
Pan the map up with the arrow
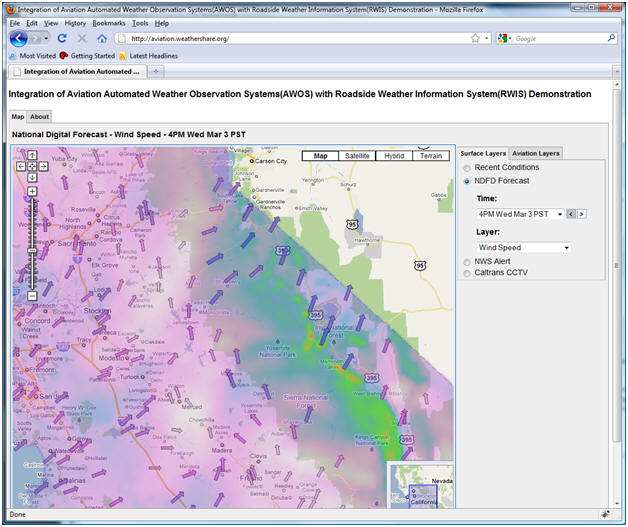pyautogui.click(x=32, y=155)
